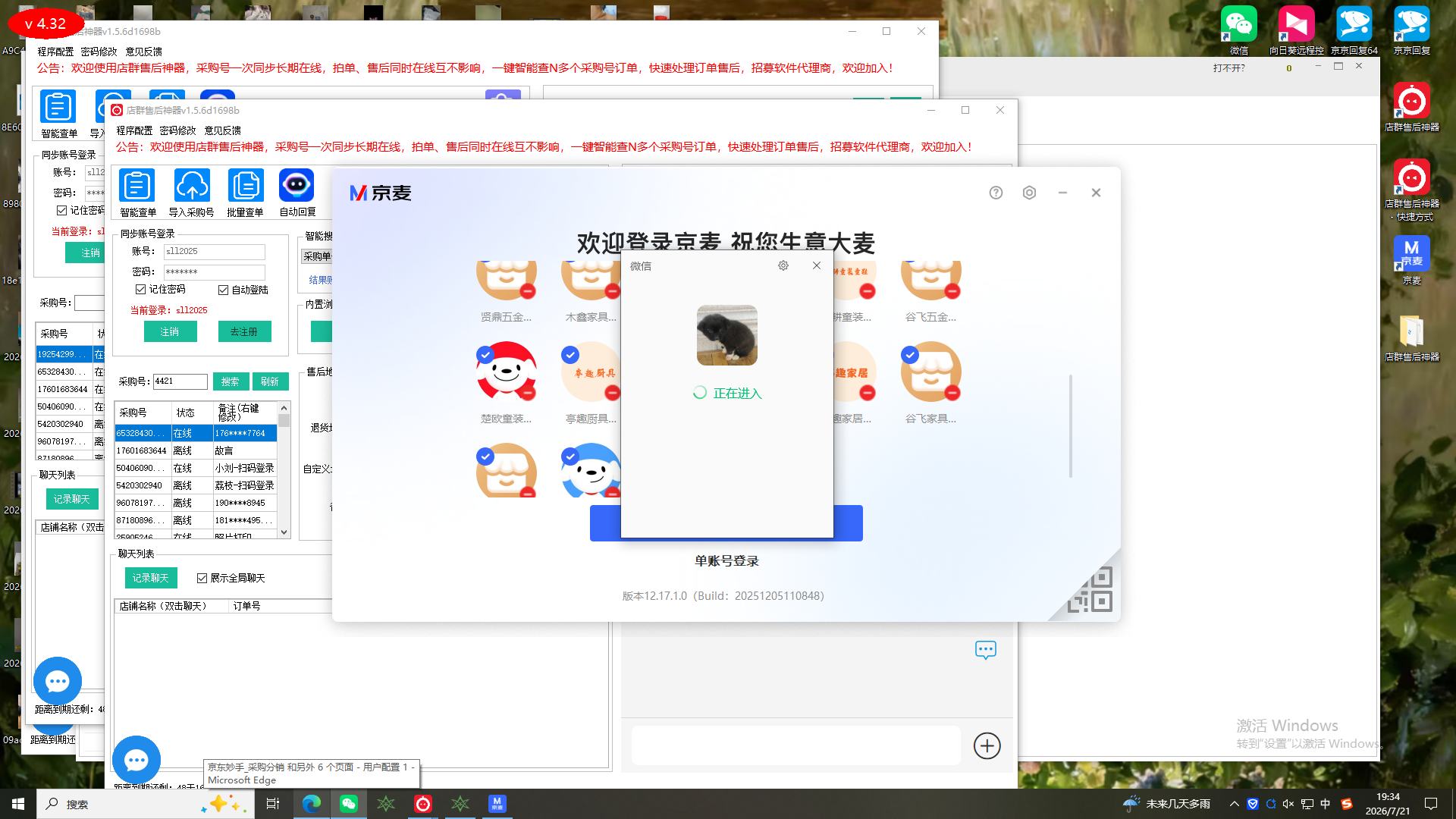Screen dimensions: 1456x819
Task: Click 注销 button in front window
Action: coord(170,331)
